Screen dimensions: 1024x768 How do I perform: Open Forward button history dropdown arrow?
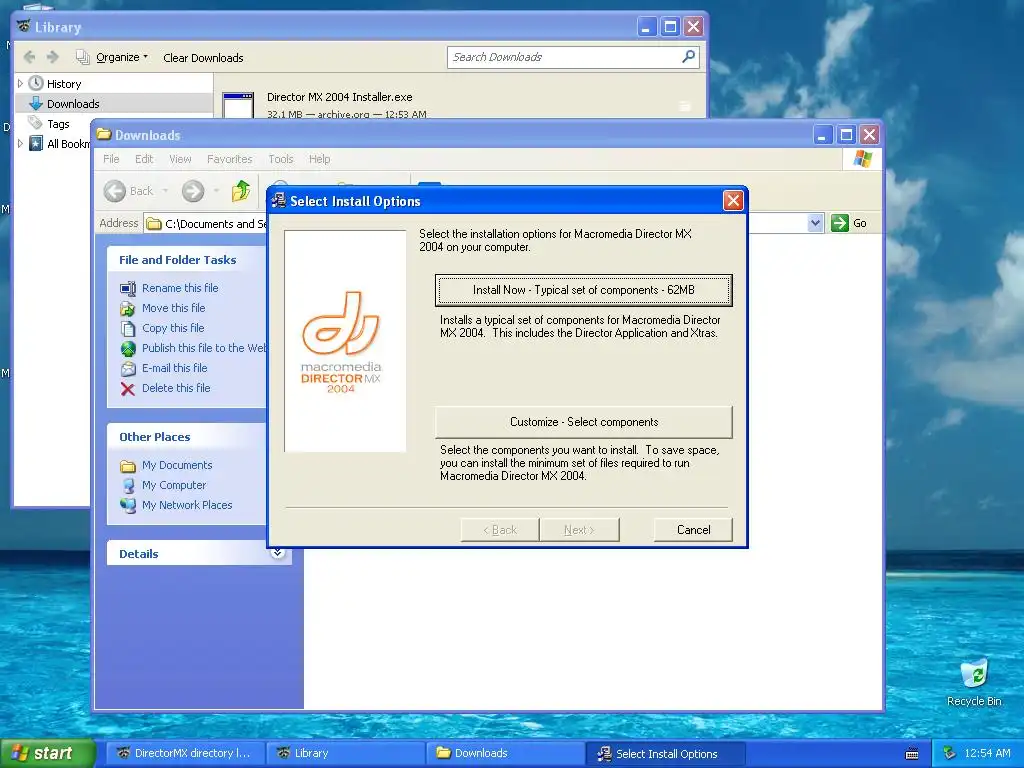(x=216, y=191)
